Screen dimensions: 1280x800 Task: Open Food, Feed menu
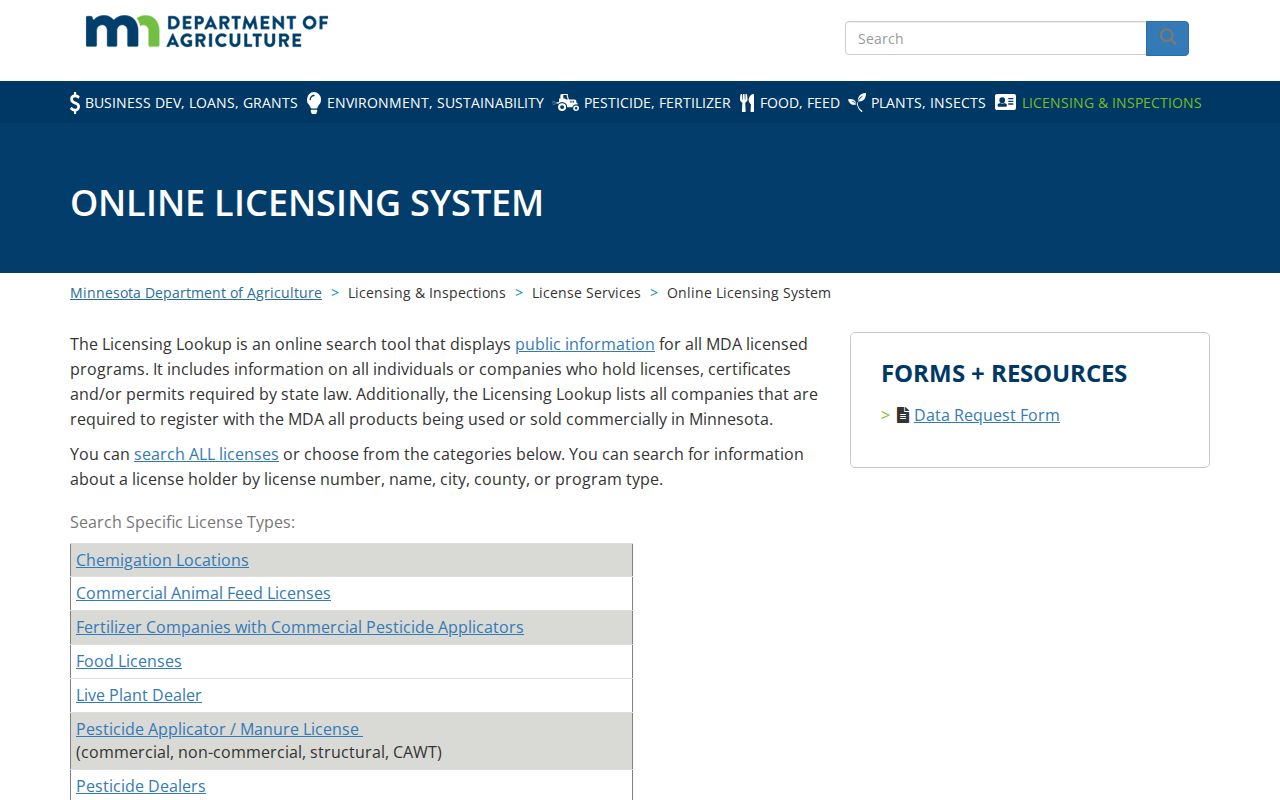pos(800,102)
